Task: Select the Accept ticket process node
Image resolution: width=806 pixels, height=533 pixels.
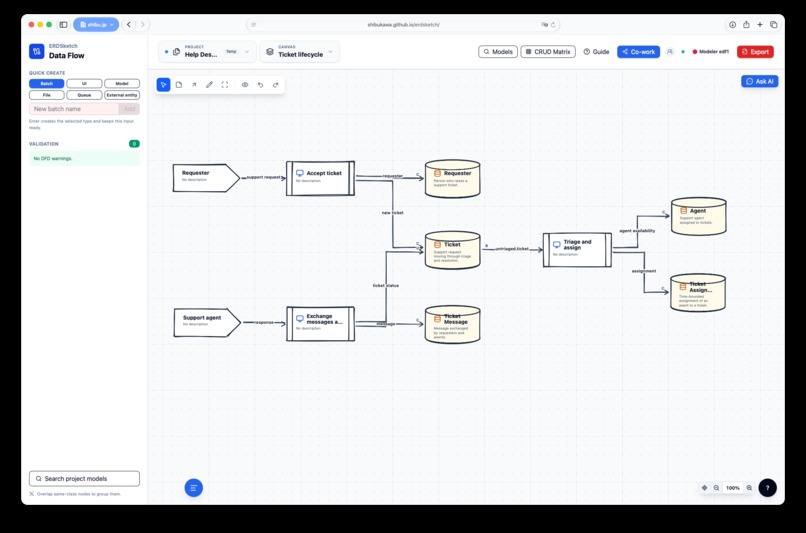Action: coord(320,178)
